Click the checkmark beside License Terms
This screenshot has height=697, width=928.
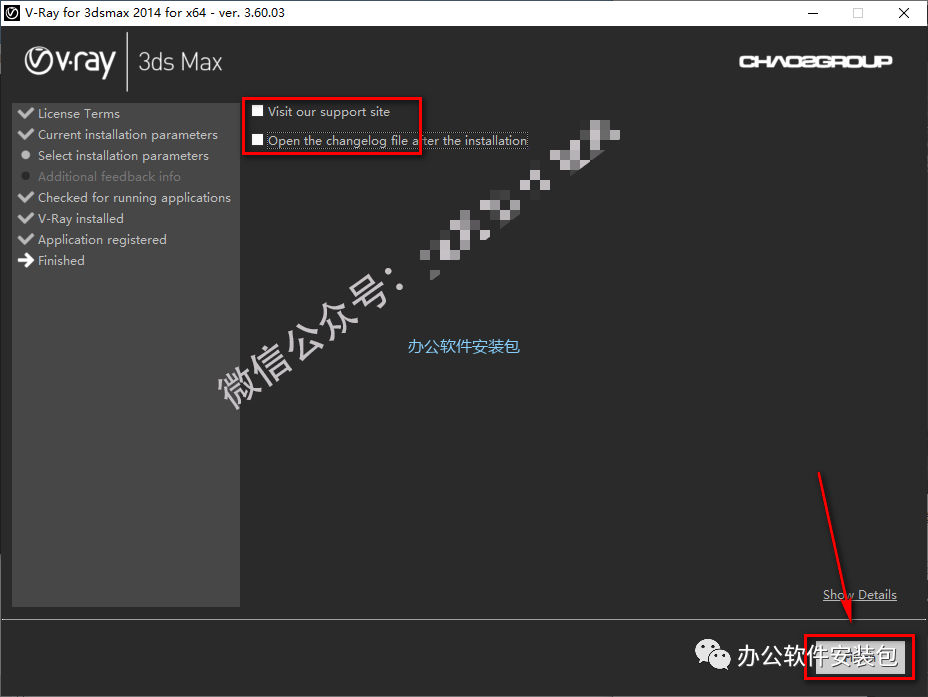point(25,113)
